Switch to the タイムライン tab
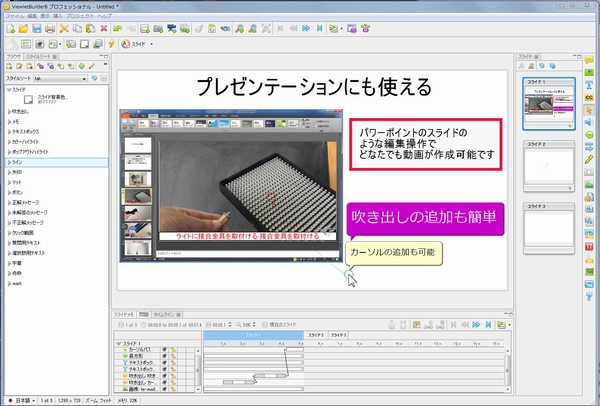The width and height of the screenshot is (600, 406). pyautogui.click(x=164, y=315)
